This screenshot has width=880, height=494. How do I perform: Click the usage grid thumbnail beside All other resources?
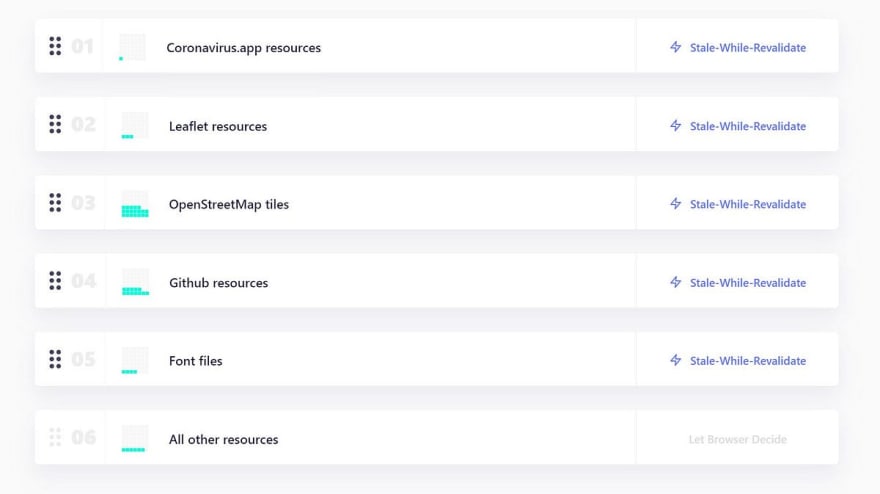click(x=135, y=439)
